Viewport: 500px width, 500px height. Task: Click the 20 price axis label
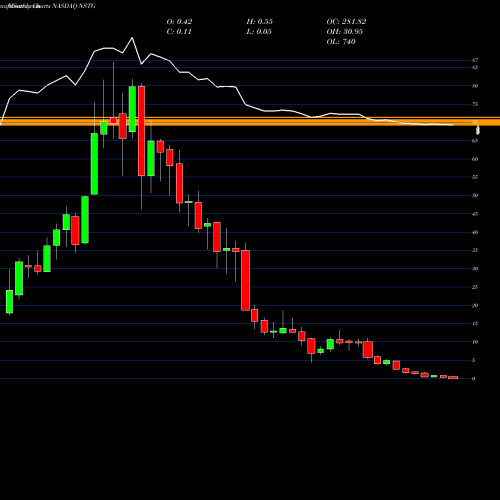[475, 305]
